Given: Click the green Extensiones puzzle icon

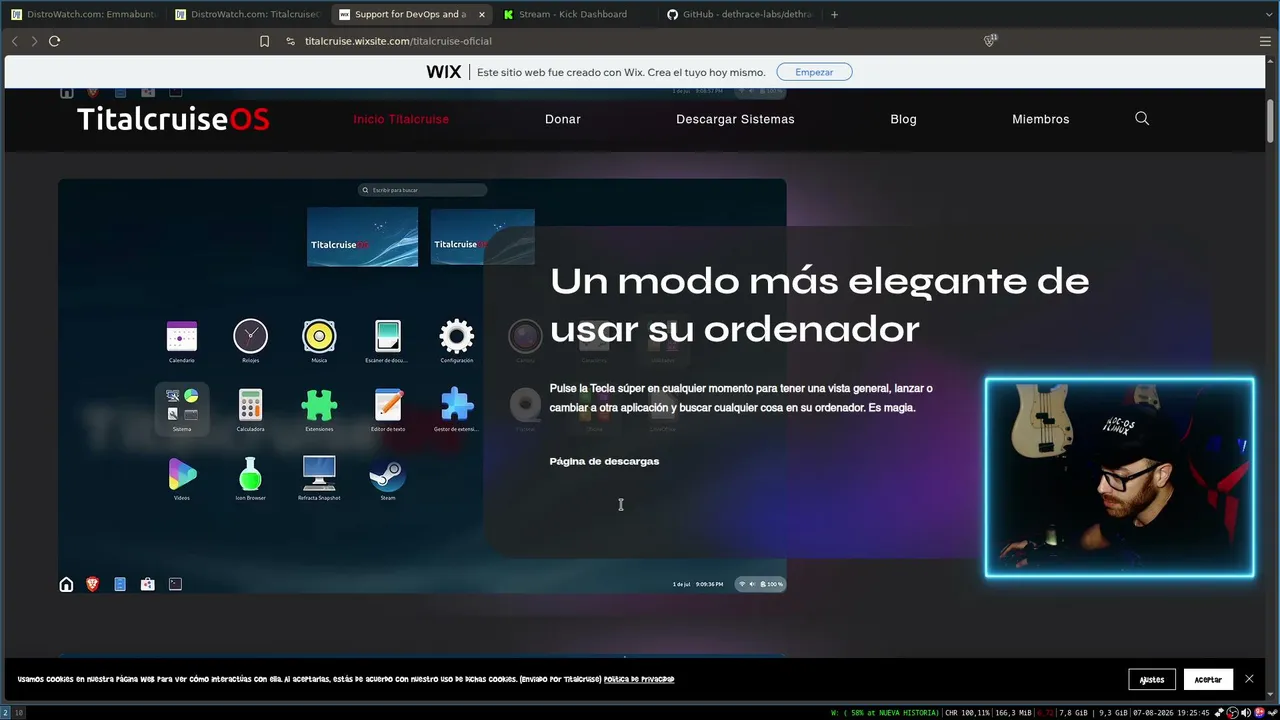Looking at the screenshot, I should click(x=319, y=405).
